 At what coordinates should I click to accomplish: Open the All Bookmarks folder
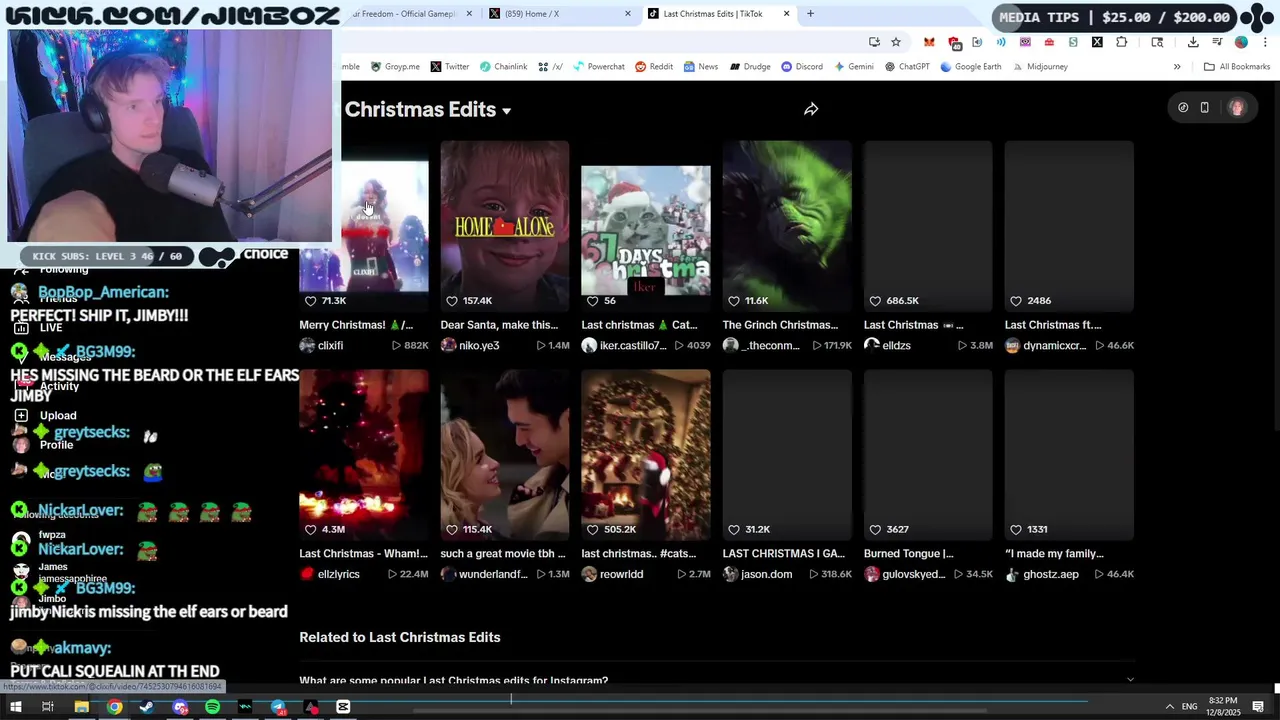1237,67
